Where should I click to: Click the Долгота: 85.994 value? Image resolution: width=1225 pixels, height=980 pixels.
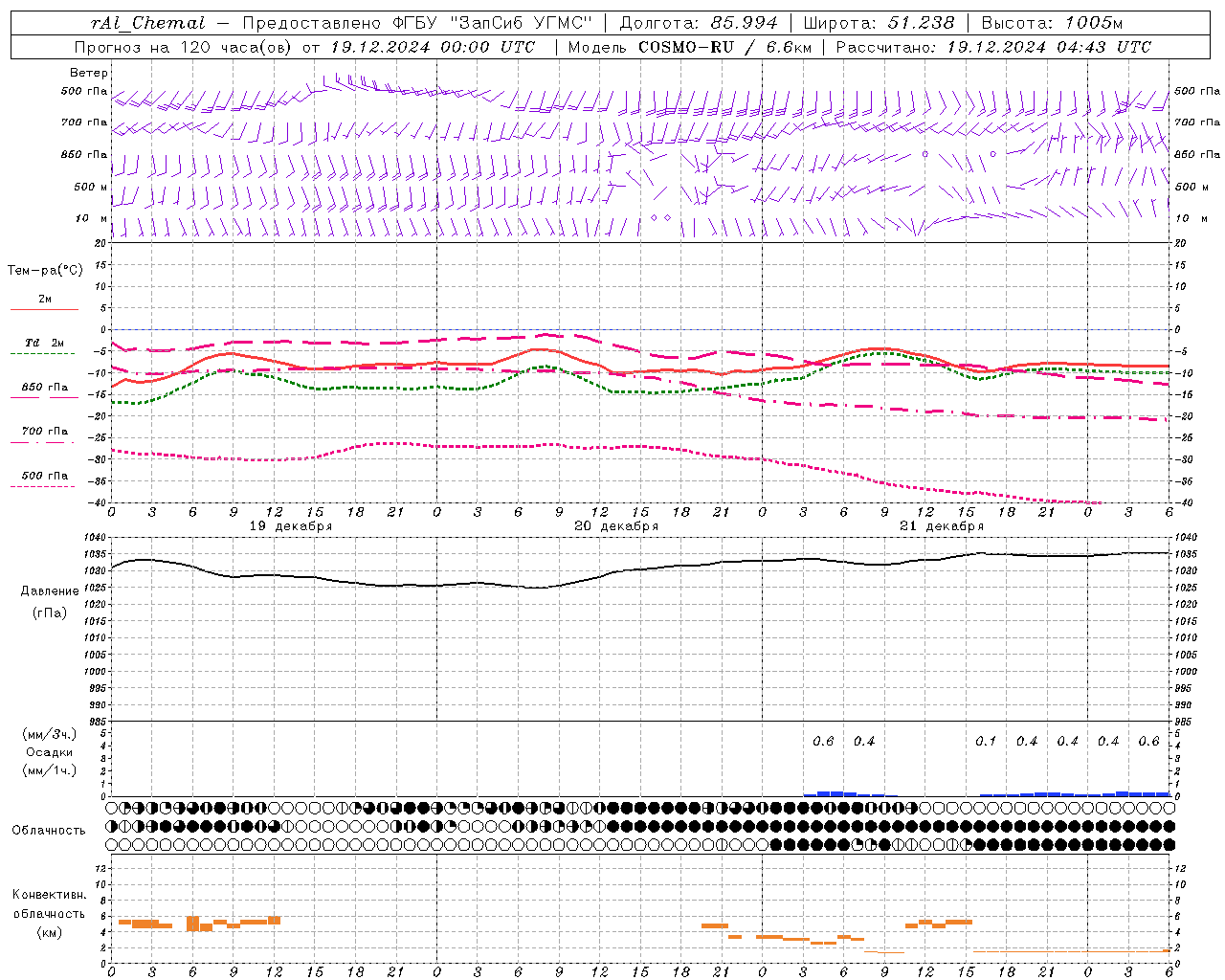point(700,23)
